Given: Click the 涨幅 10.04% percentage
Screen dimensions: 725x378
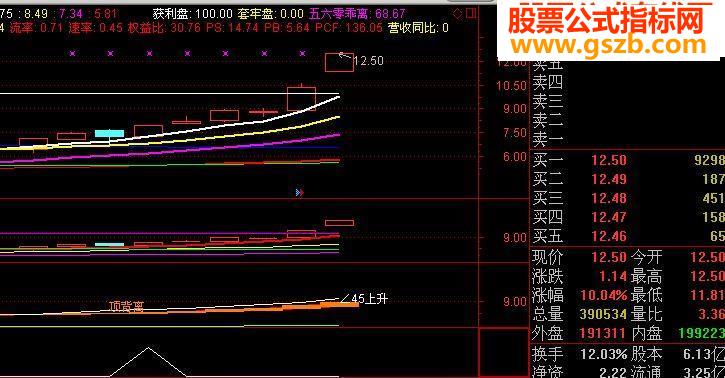Looking at the screenshot, I should click(x=604, y=295).
